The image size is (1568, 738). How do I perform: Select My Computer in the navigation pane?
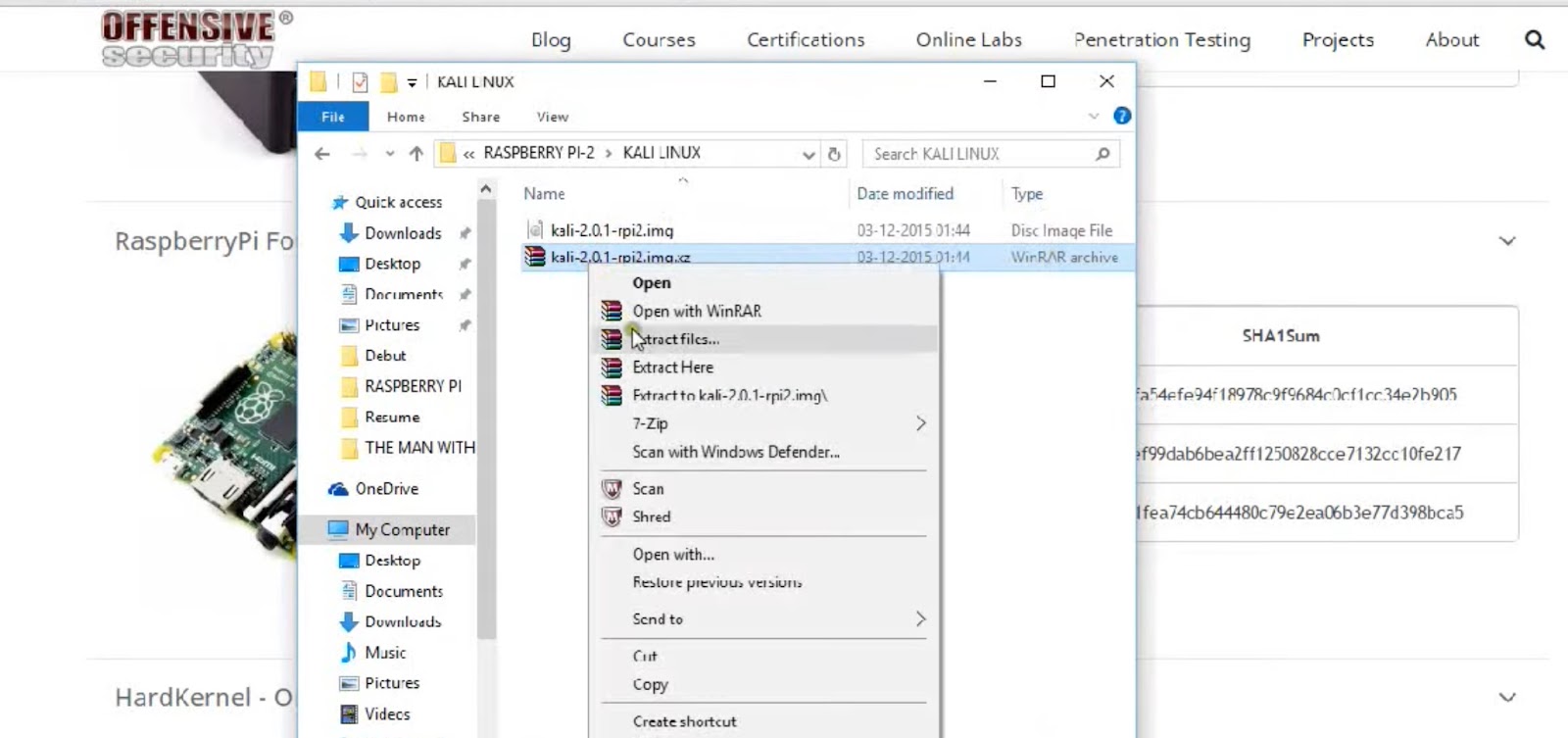pyautogui.click(x=402, y=529)
